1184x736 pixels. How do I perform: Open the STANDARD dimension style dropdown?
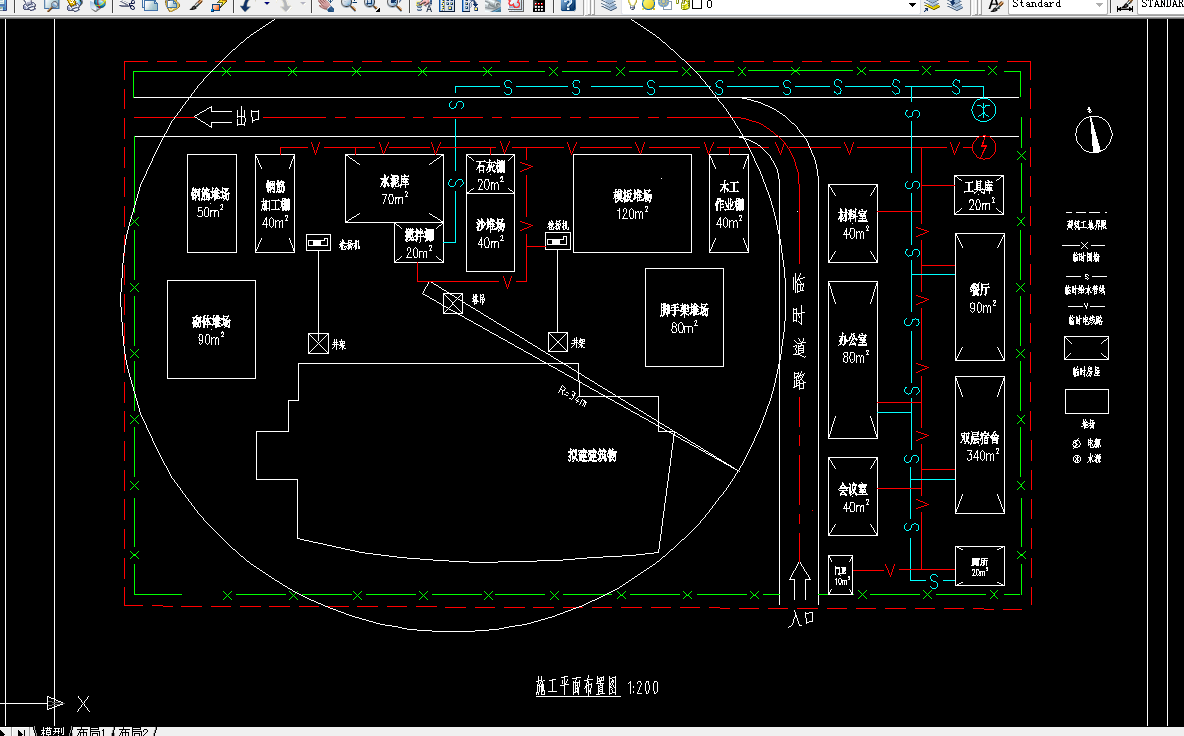click(1161, 5)
